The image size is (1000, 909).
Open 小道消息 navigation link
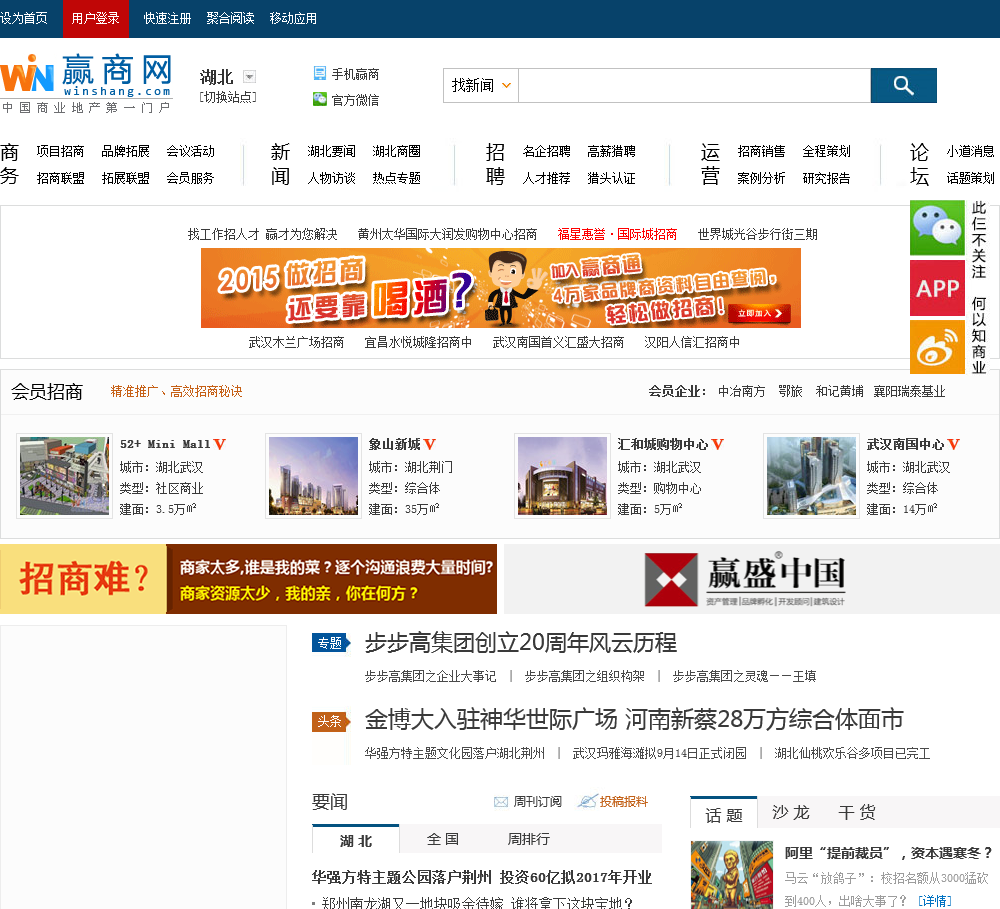point(971,151)
